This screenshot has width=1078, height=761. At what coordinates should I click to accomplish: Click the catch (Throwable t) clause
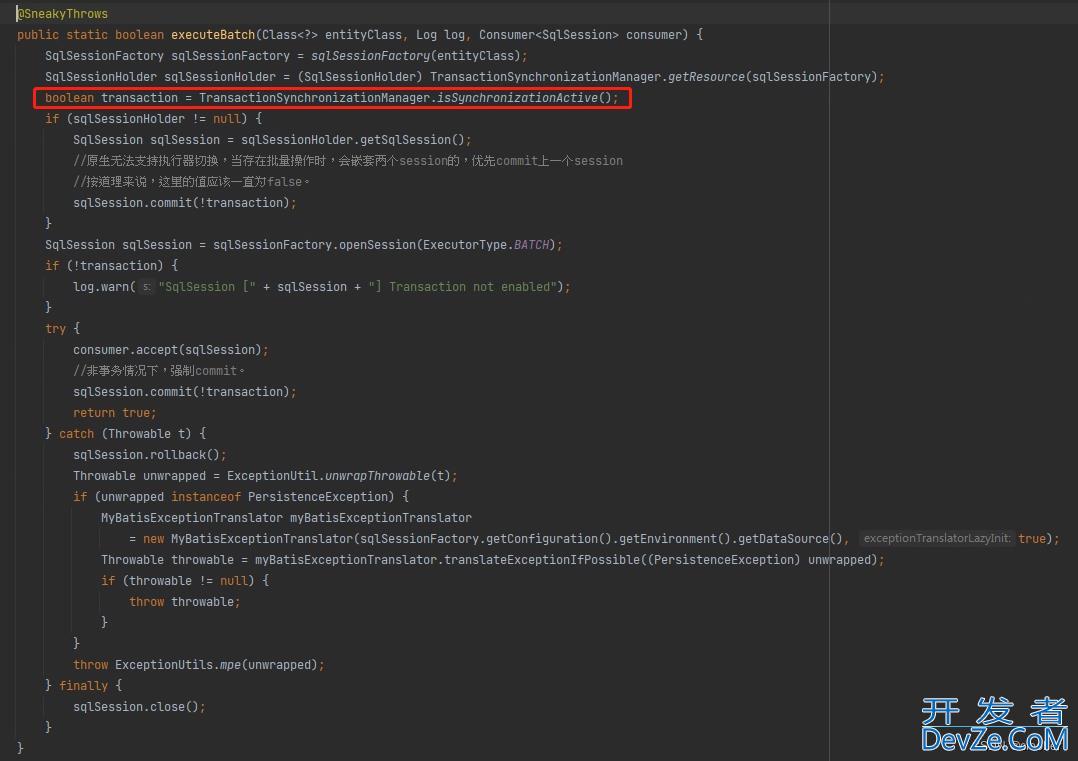click(x=125, y=434)
